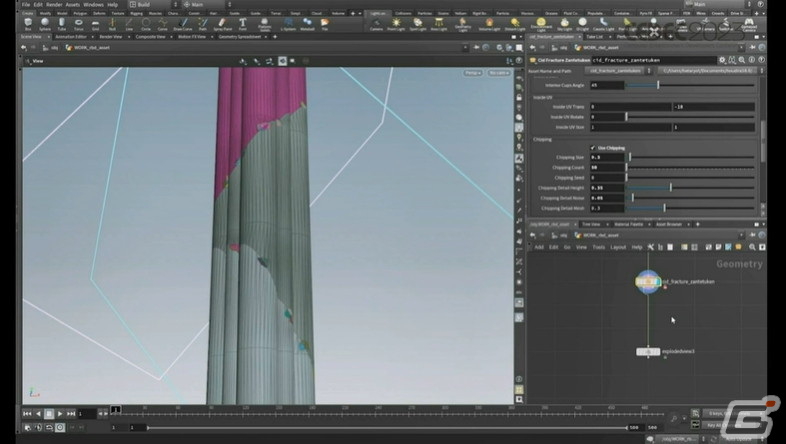Select the cid_fracture_zantetuken node
The image size is (786, 444).
pyautogui.click(x=648, y=282)
